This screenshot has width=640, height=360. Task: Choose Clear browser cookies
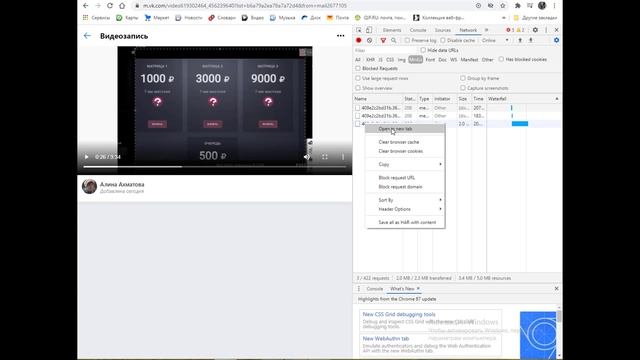pos(405,151)
